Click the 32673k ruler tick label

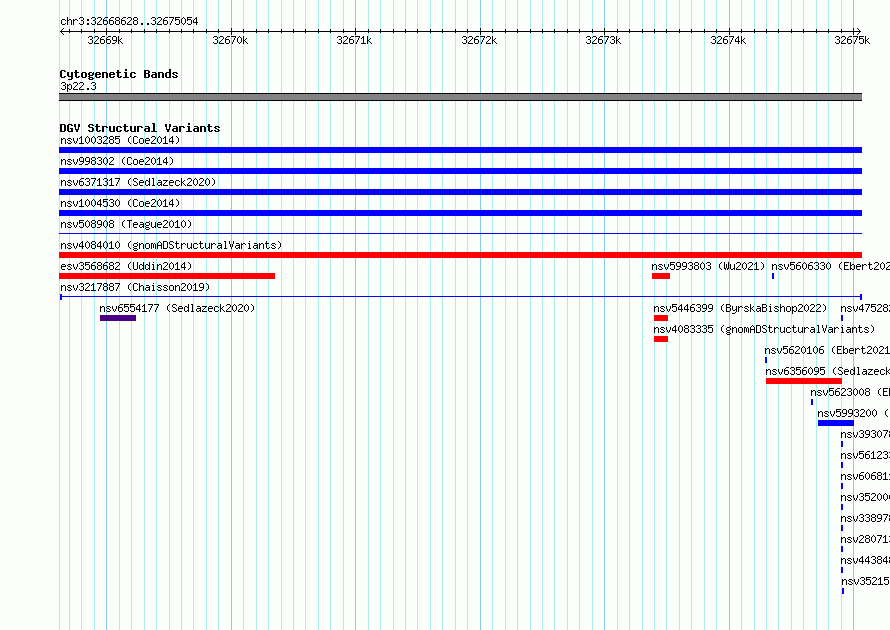603,40
